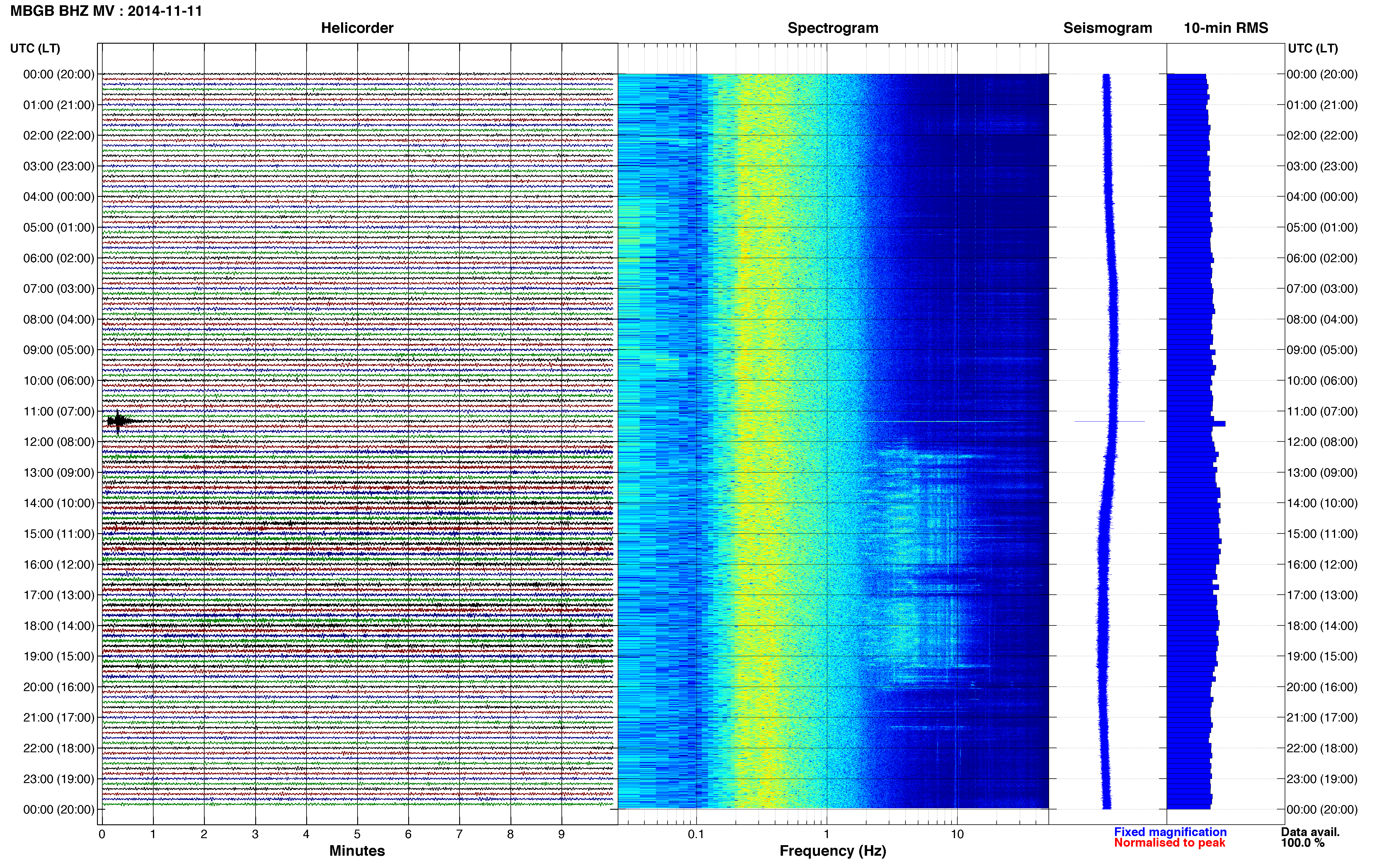Click '23:00 (19:00)' on the Helicorder time axis
This screenshot has width=1389, height=868.
pyautogui.click(x=59, y=779)
